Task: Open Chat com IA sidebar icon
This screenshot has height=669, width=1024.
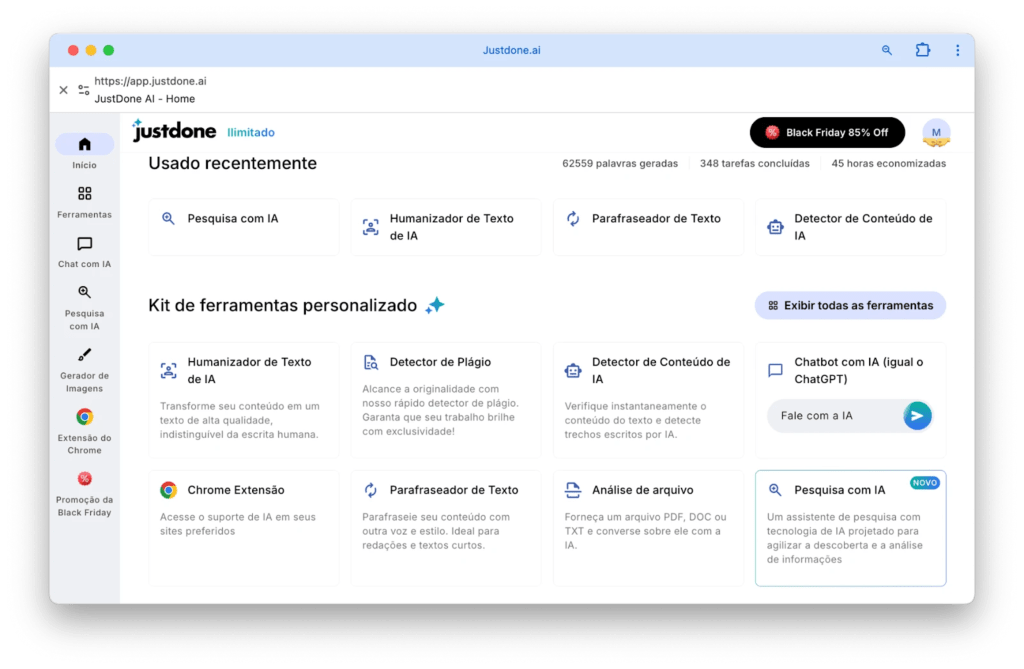Action: click(x=84, y=244)
